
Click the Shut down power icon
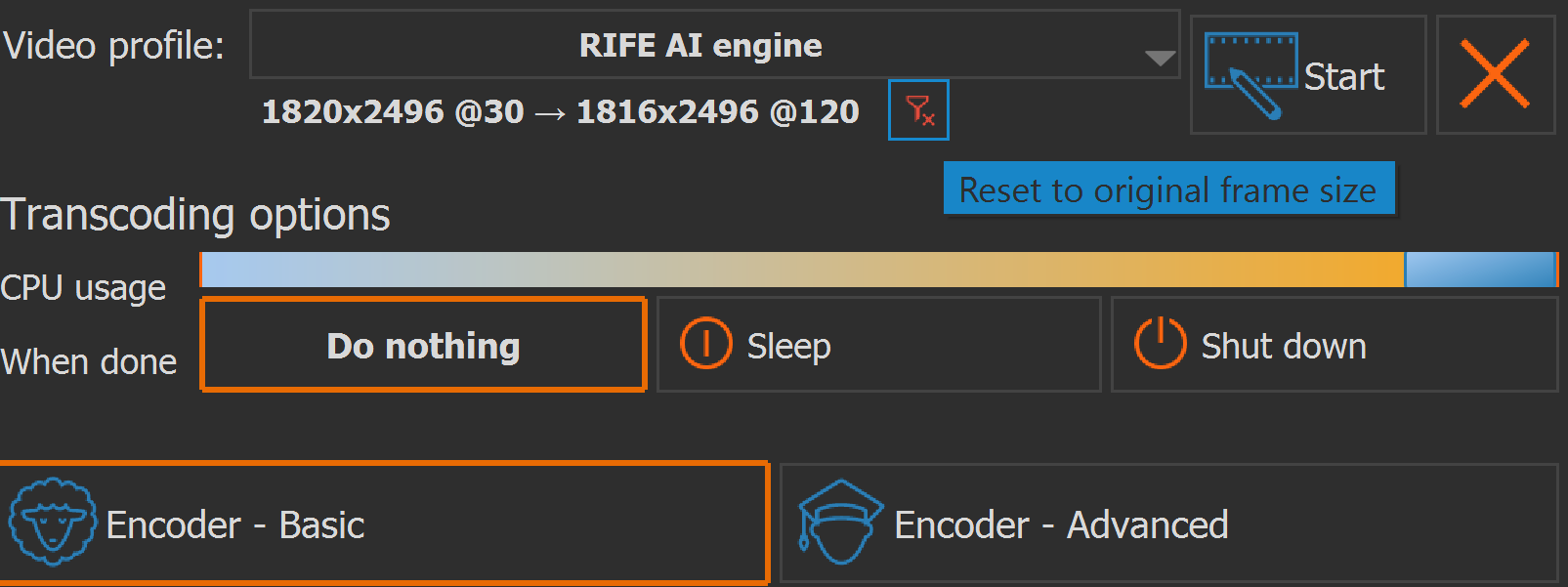click(x=1160, y=344)
